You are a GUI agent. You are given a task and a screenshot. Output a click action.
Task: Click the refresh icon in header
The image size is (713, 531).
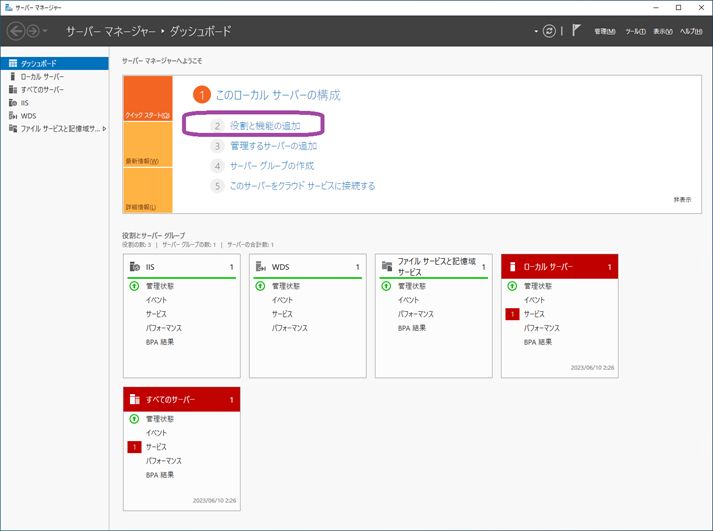tap(549, 31)
